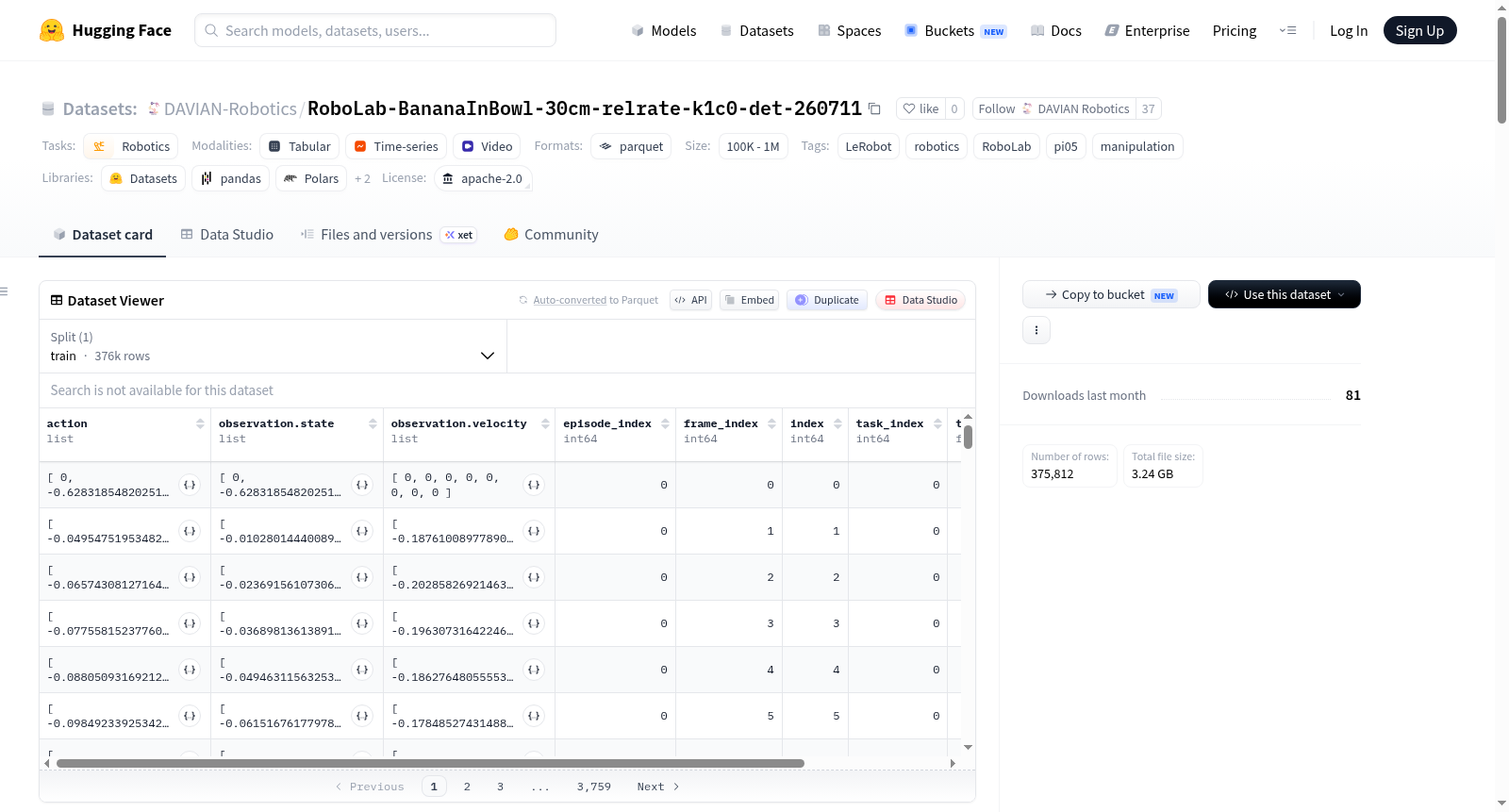Click Next page in pagination
Image resolution: width=1509 pixels, height=812 pixels.
coord(658,787)
